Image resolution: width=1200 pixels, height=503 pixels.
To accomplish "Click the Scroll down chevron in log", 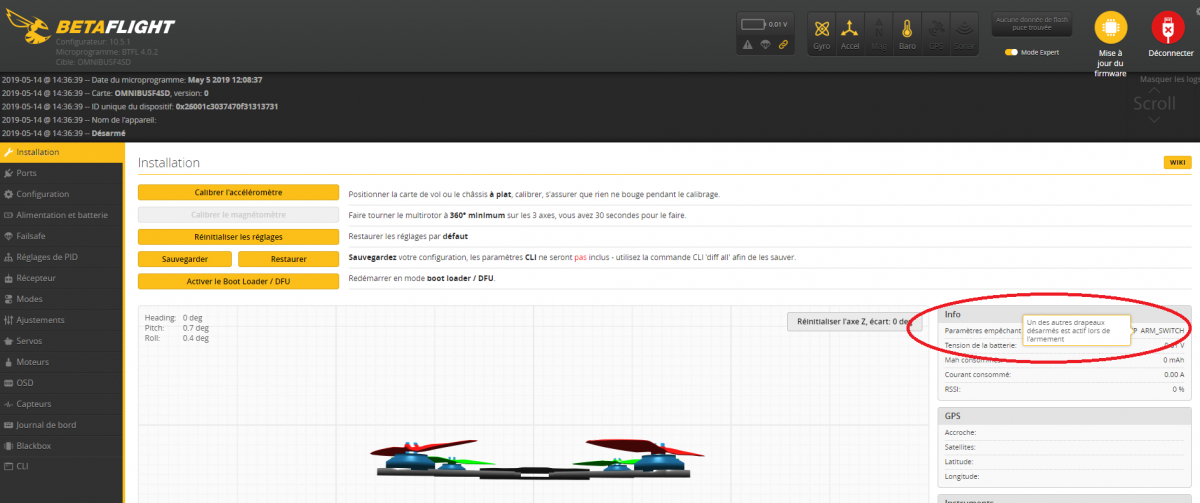I will coord(1155,120).
